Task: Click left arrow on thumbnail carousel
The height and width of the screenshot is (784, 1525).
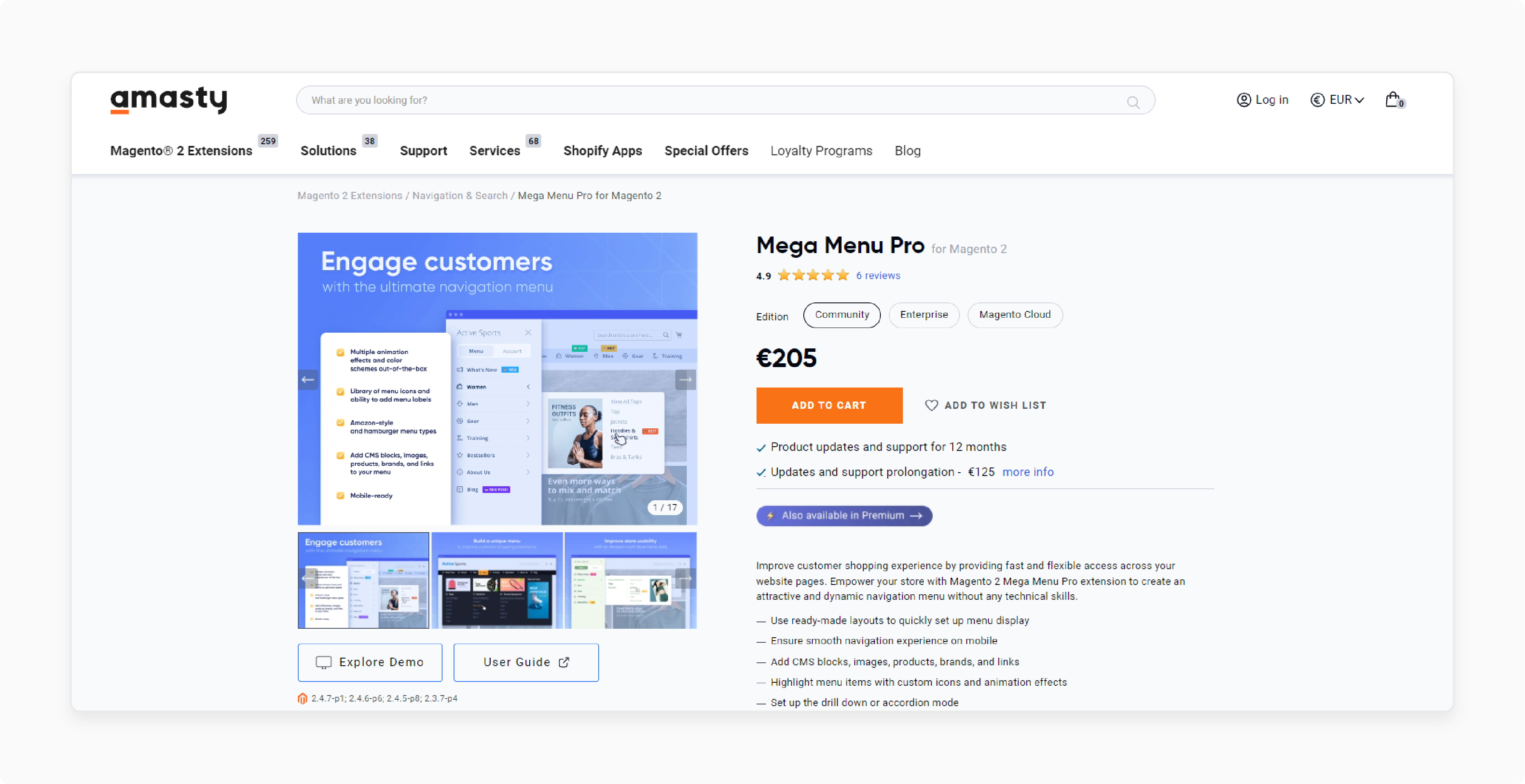Action: tap(308, 578)
